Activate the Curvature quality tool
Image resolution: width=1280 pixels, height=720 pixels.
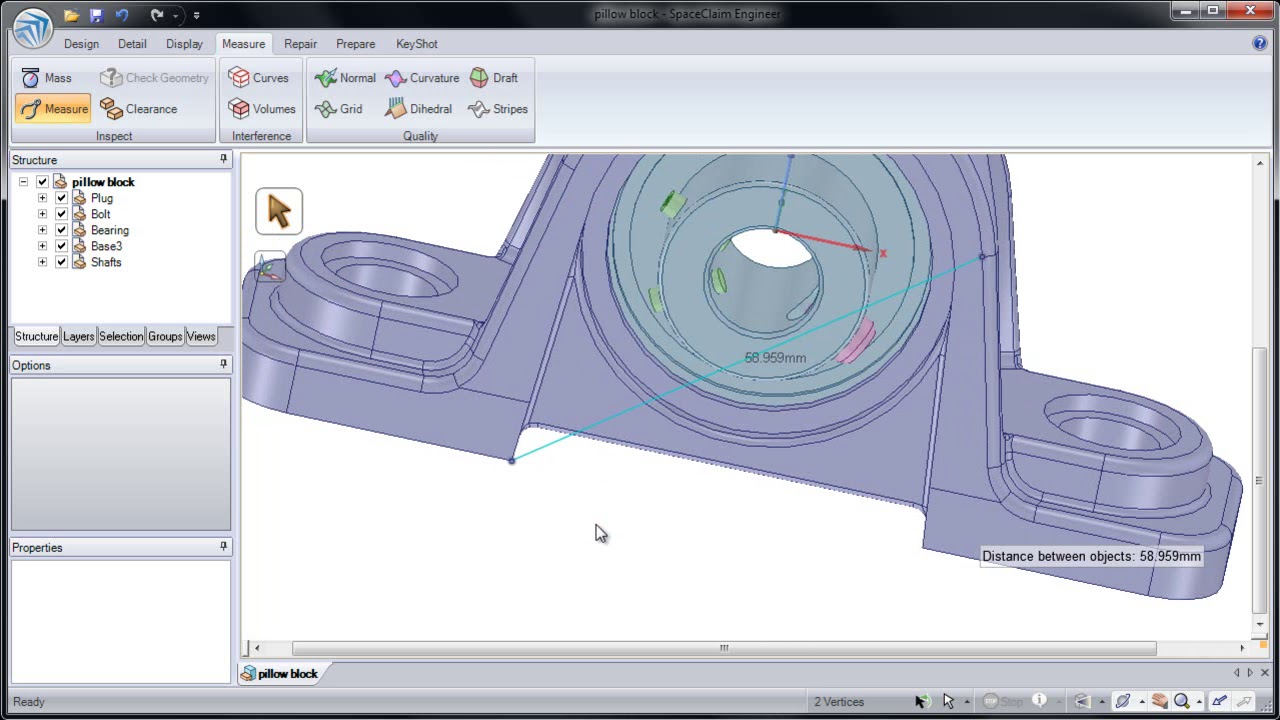click(x=422, y=78)
